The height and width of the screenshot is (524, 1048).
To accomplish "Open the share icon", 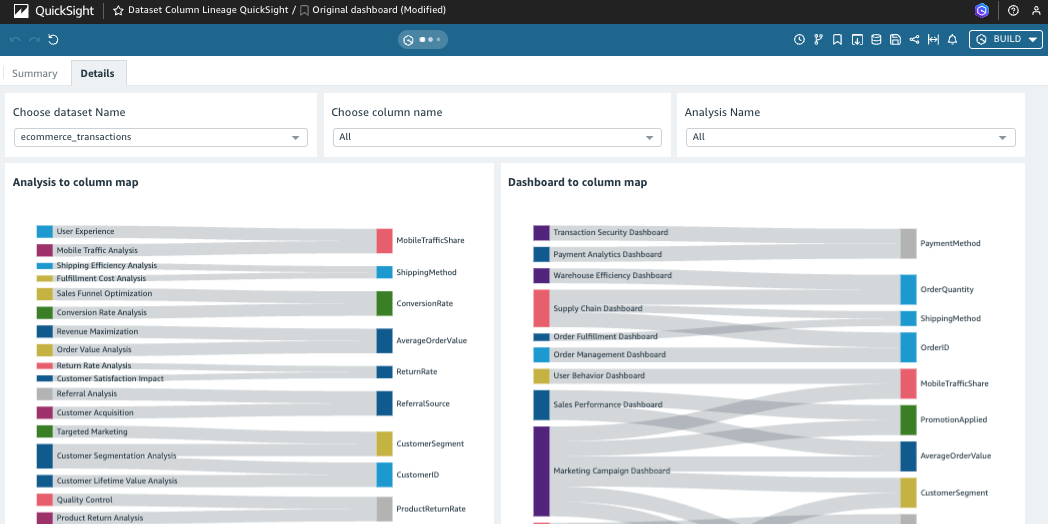I will pyautogui.click(x=914, y=39).
